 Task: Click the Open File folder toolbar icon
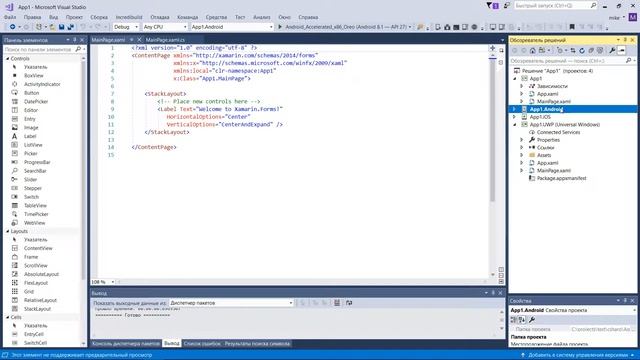pos(52,27)
